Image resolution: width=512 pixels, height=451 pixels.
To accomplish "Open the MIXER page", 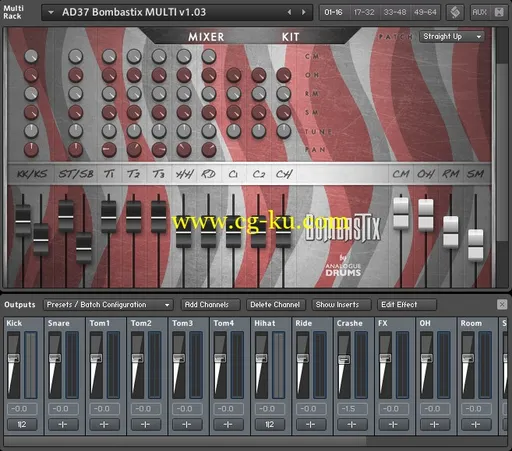I will click(x=206, y=37).
